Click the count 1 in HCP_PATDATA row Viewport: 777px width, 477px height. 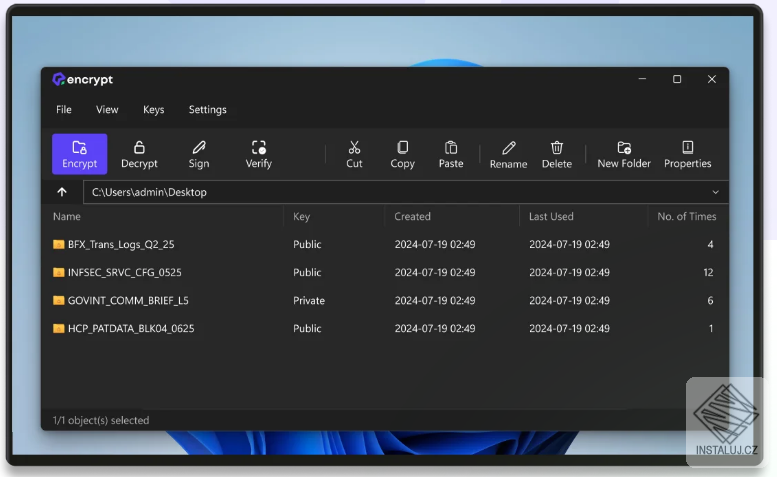pos(711,328)
